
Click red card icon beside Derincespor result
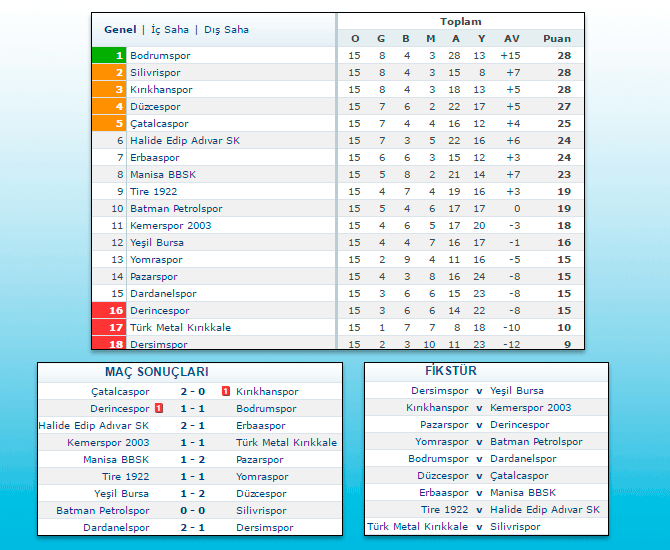pyautogui.click(x=159, y=409)
